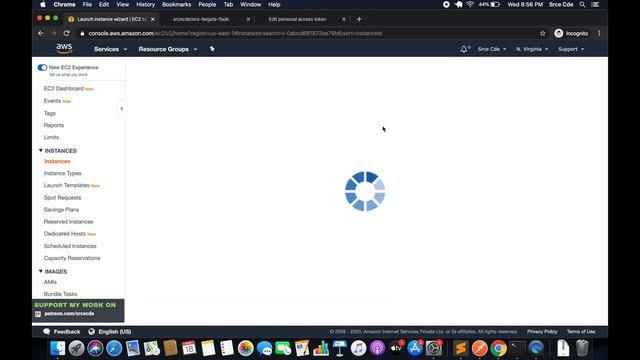The height and width of the screenshot is (360, 640).
Task: Open the Music app from the dock
Action: tap(358, 348)
